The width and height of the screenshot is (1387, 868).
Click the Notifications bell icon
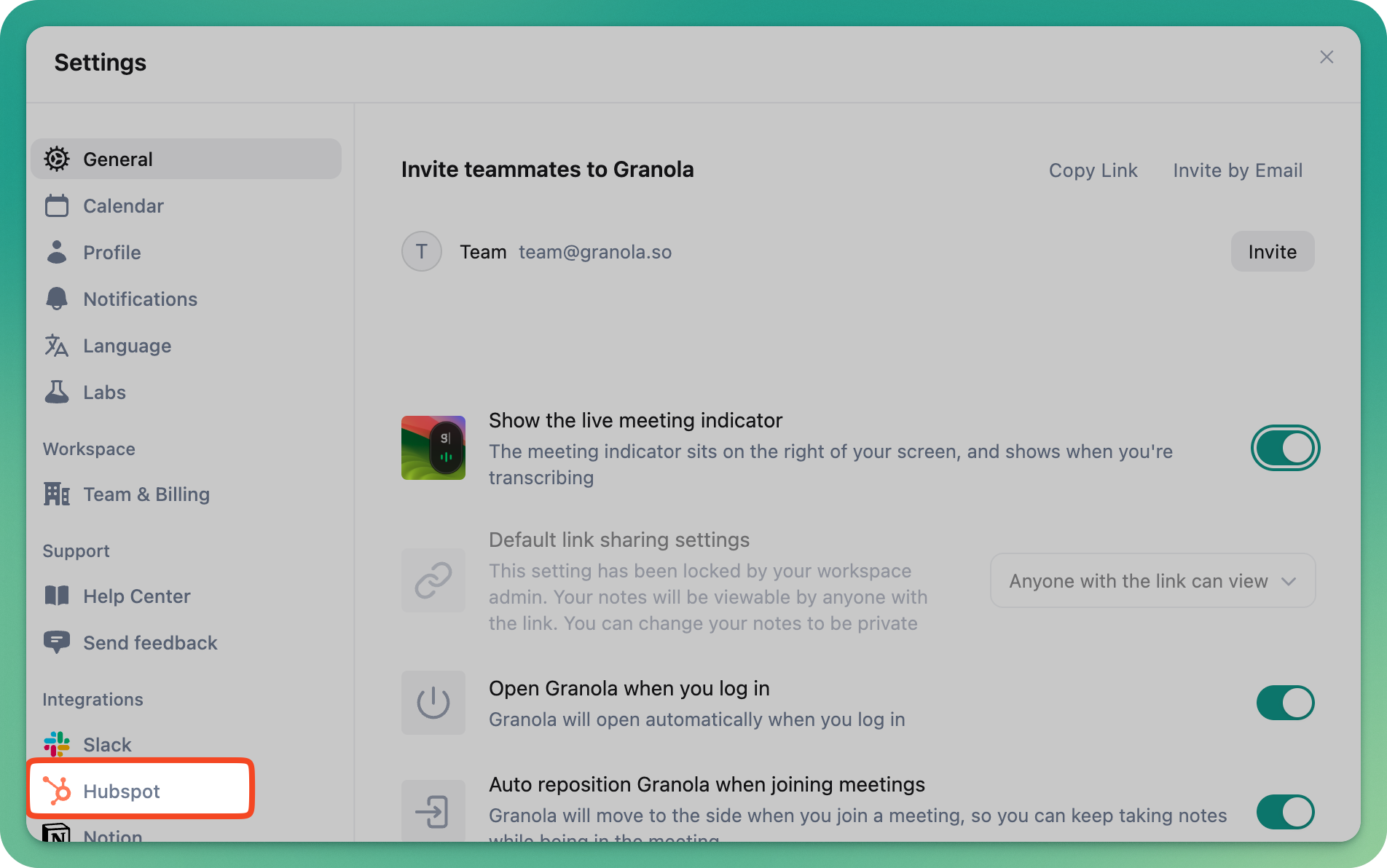point(57,299)
